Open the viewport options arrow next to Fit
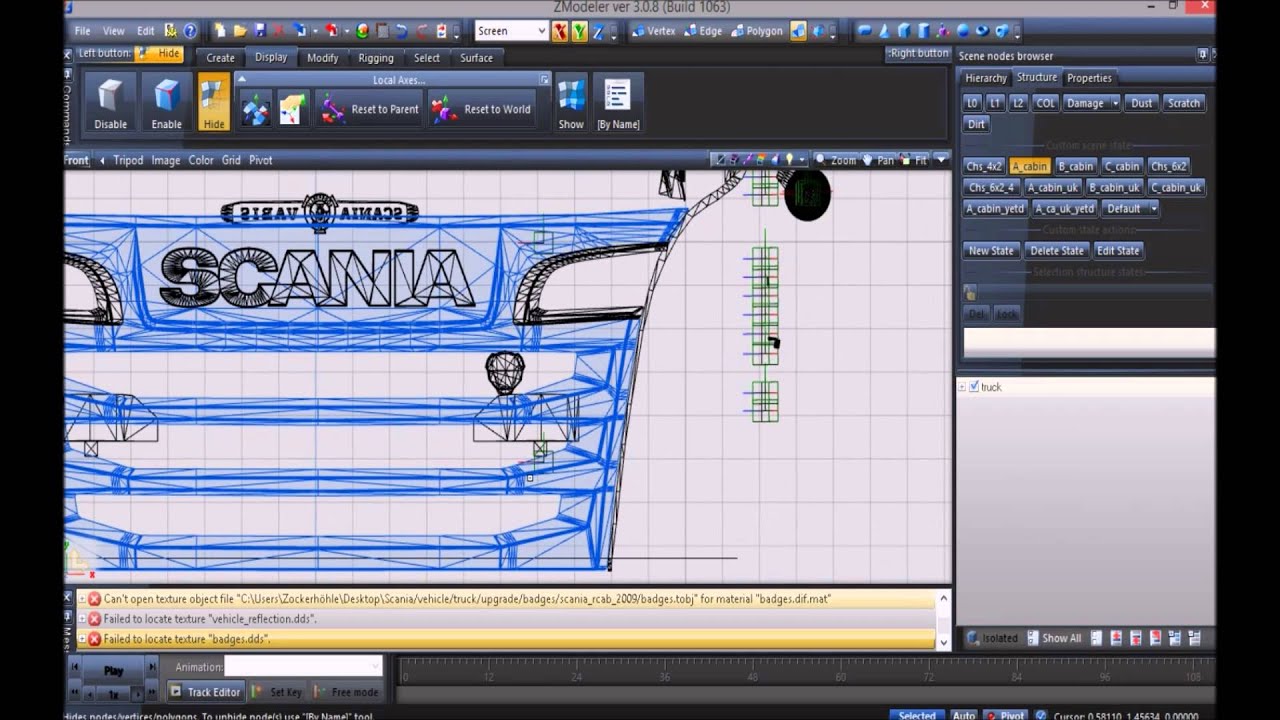This screenshot has width=1280, height=720. [x=941, y=160]
